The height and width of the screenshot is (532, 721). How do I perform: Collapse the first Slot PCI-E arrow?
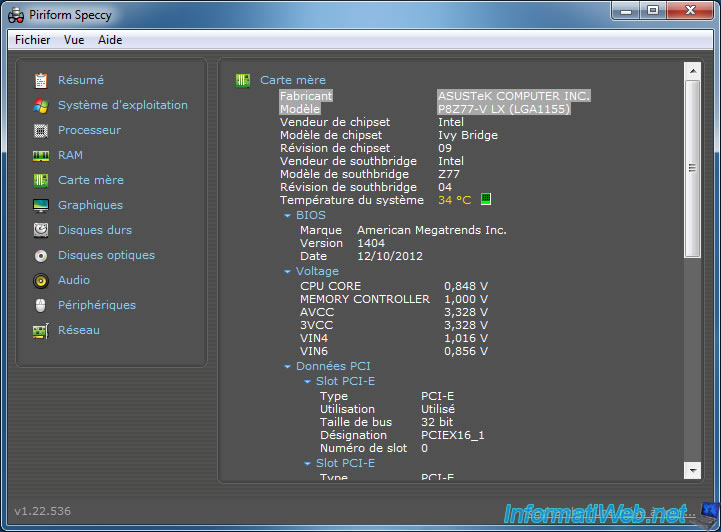click(x=308, y=382)
